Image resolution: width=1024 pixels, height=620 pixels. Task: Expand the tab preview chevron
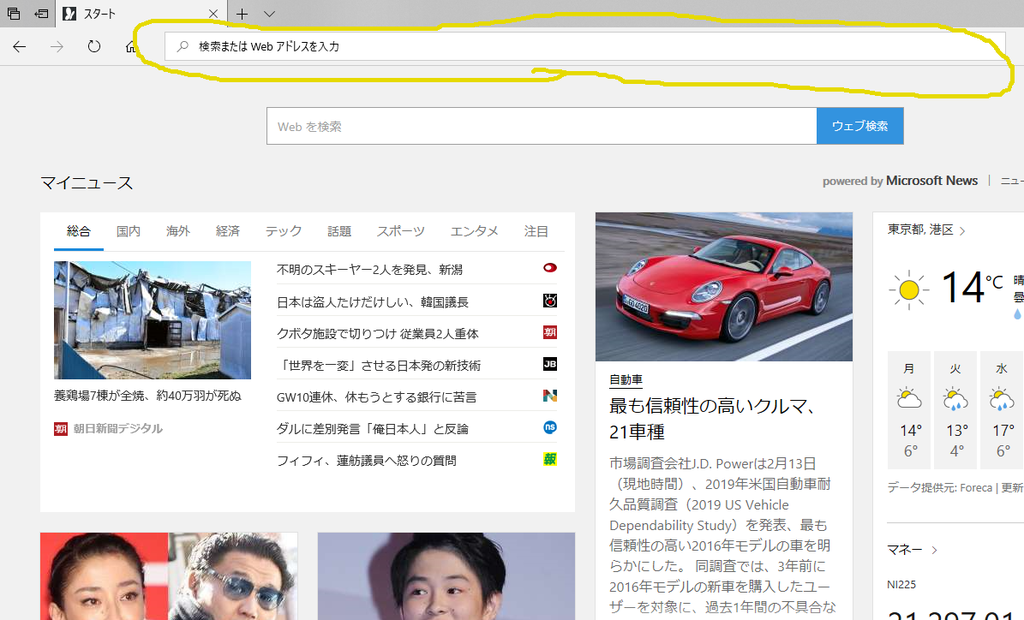[x=269, y=14]
